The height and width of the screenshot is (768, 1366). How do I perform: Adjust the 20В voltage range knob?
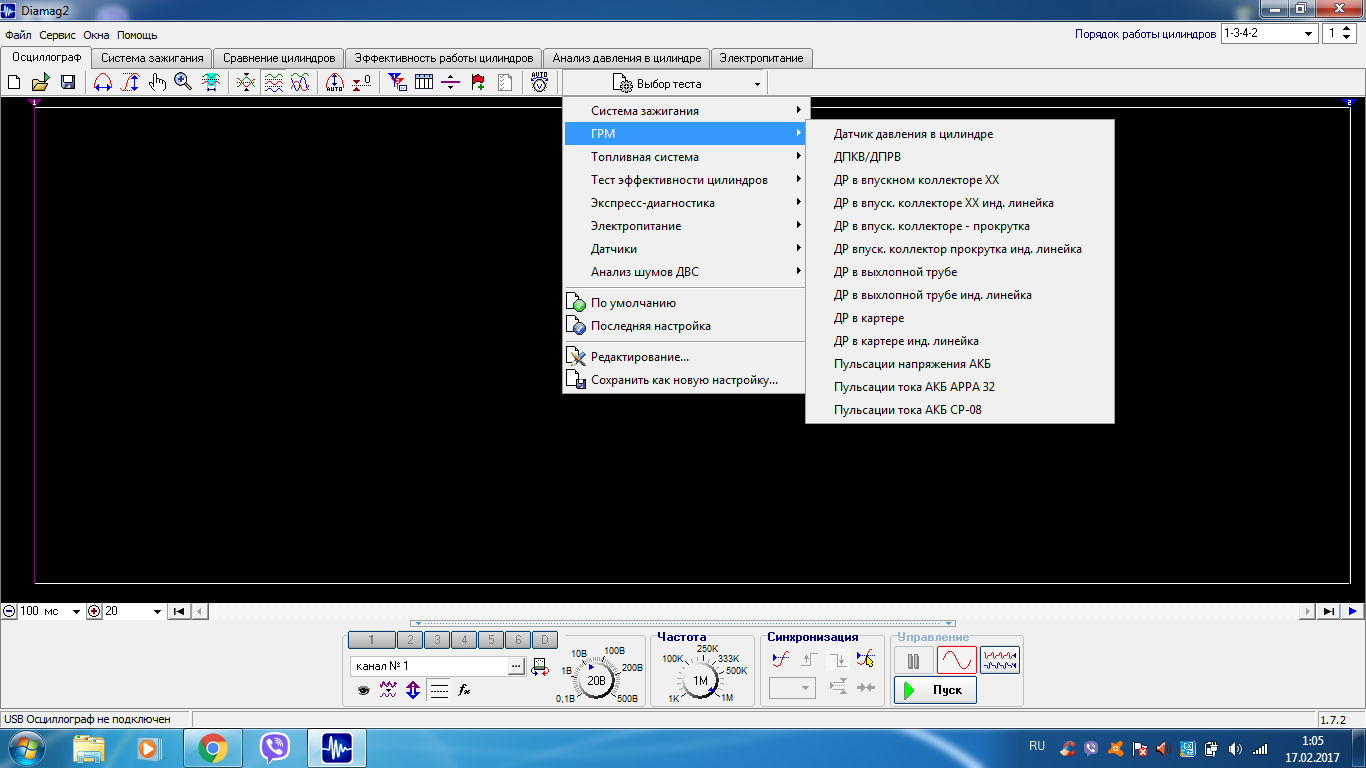596,680
